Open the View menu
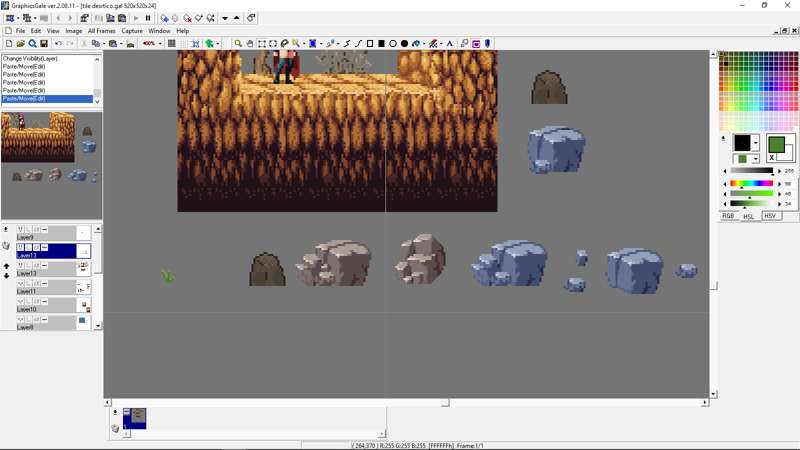800x450 pixels. click(53, 31)
